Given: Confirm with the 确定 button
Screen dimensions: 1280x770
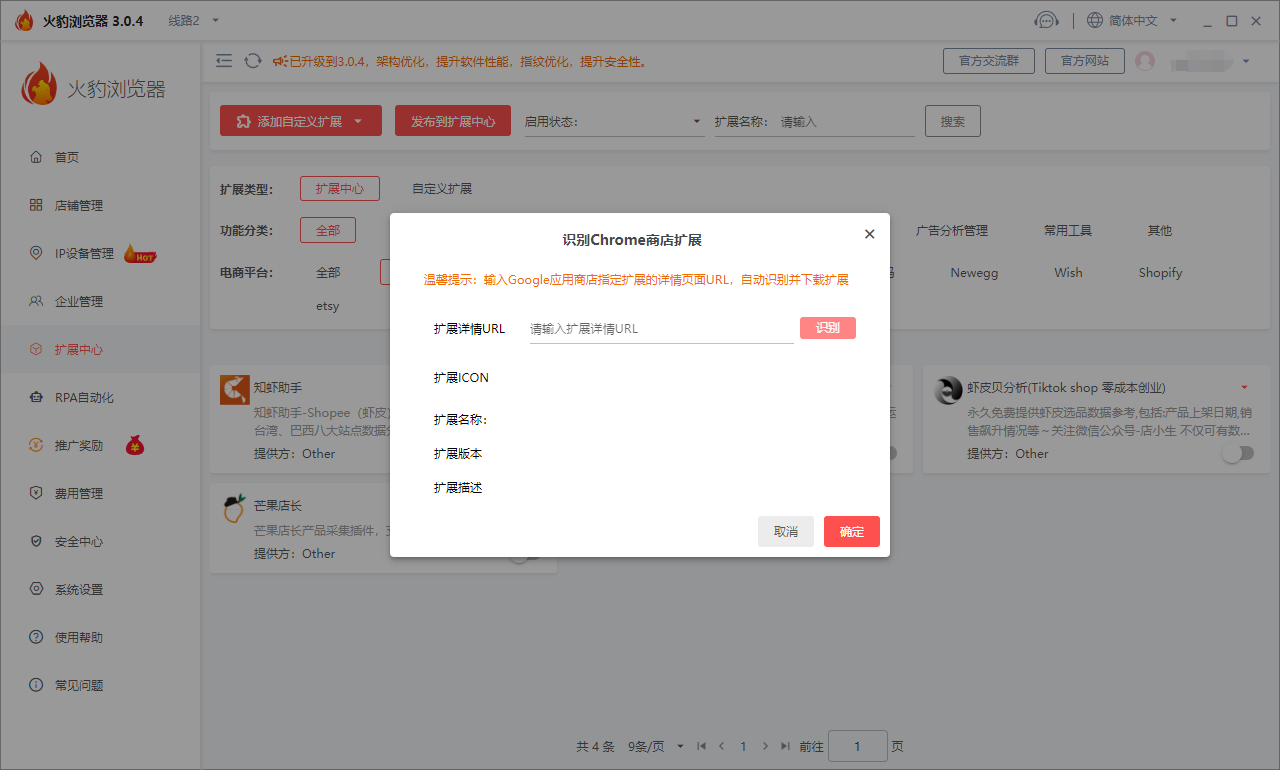Looking at the screenshot, I should [851, 532].
